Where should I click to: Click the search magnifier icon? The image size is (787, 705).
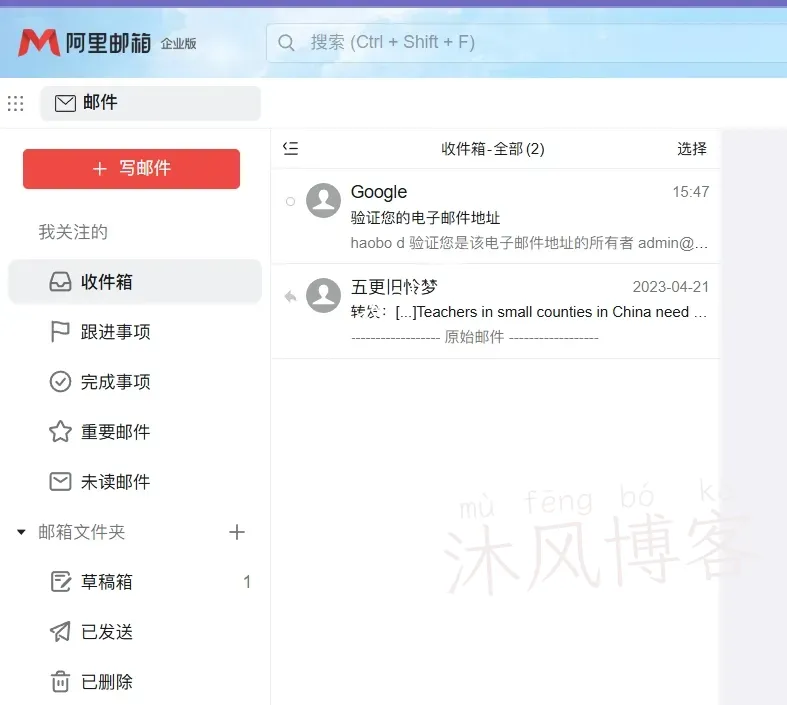pyautogui.click(x=287, y=42)
